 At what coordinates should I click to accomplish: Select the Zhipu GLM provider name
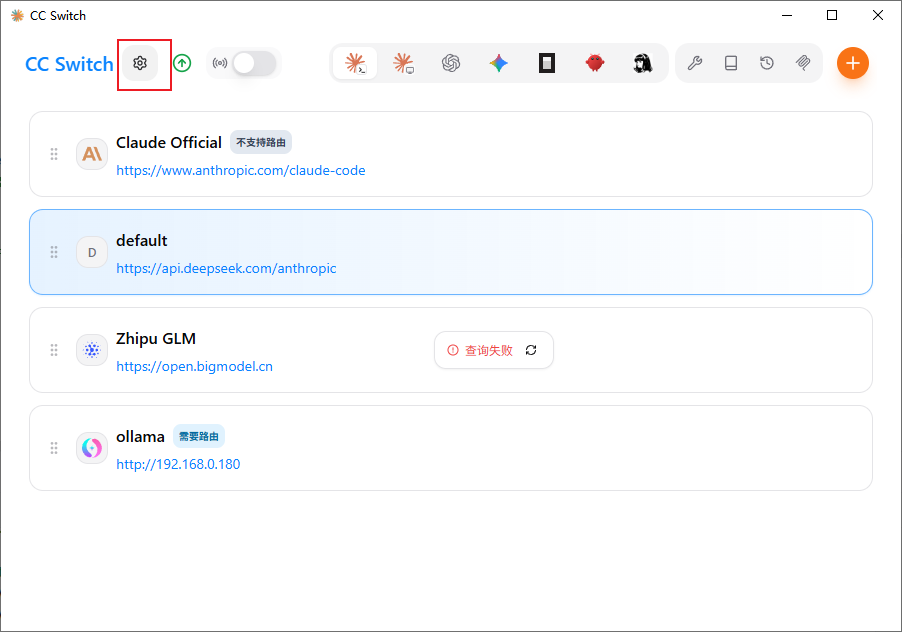coord(156,339)
